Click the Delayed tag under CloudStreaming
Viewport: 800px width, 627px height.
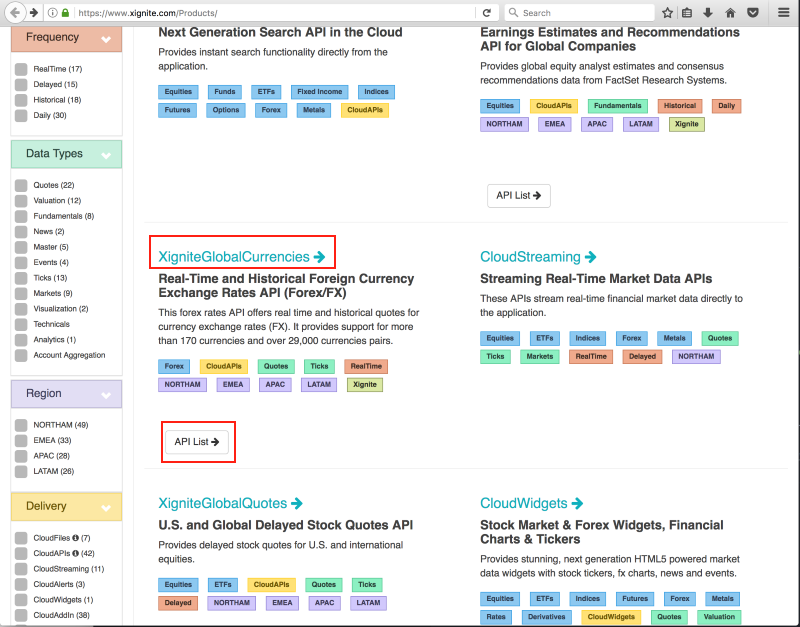(x=642, y=357)
